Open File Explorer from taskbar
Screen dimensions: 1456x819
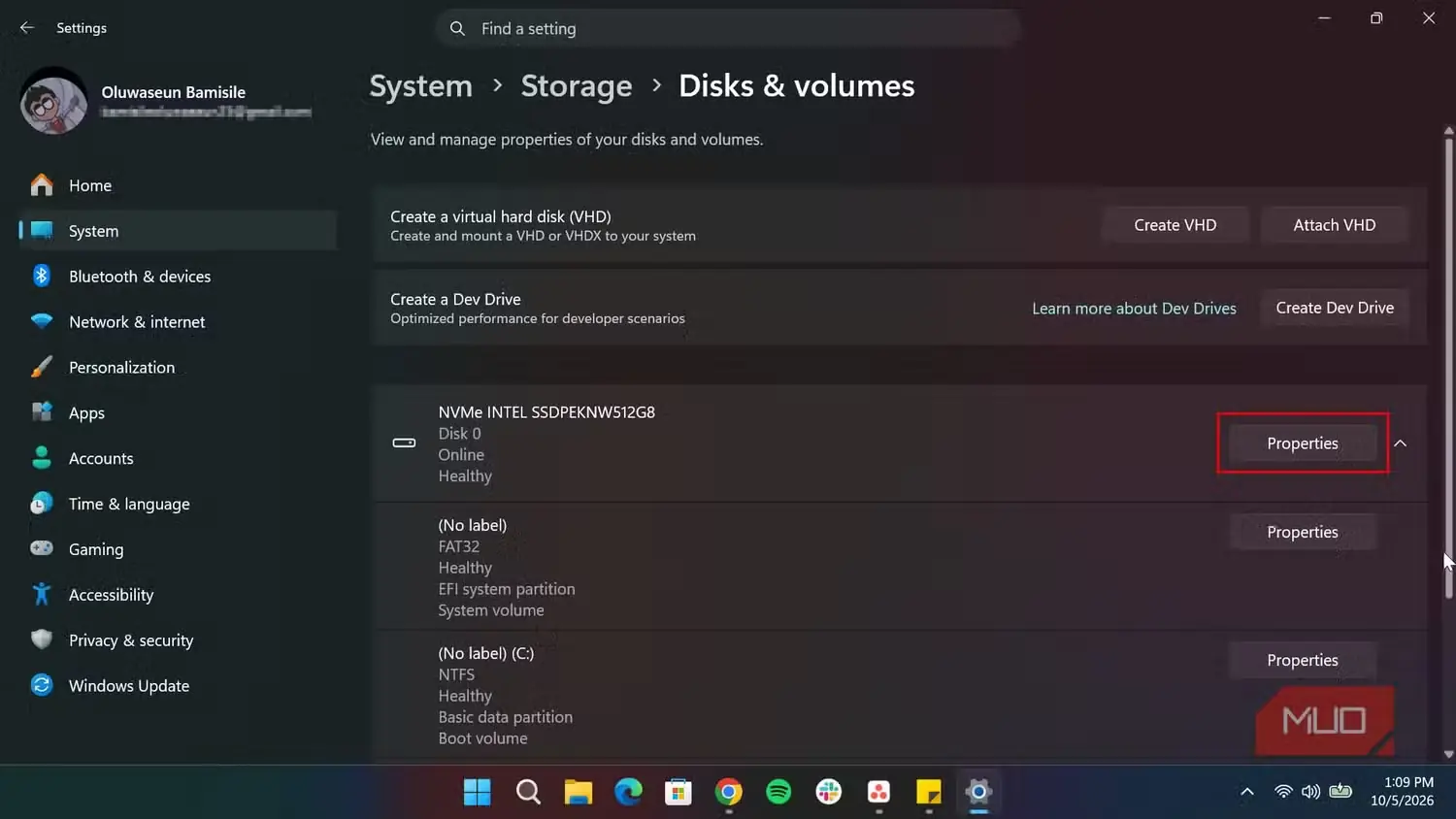pos(579,793)
